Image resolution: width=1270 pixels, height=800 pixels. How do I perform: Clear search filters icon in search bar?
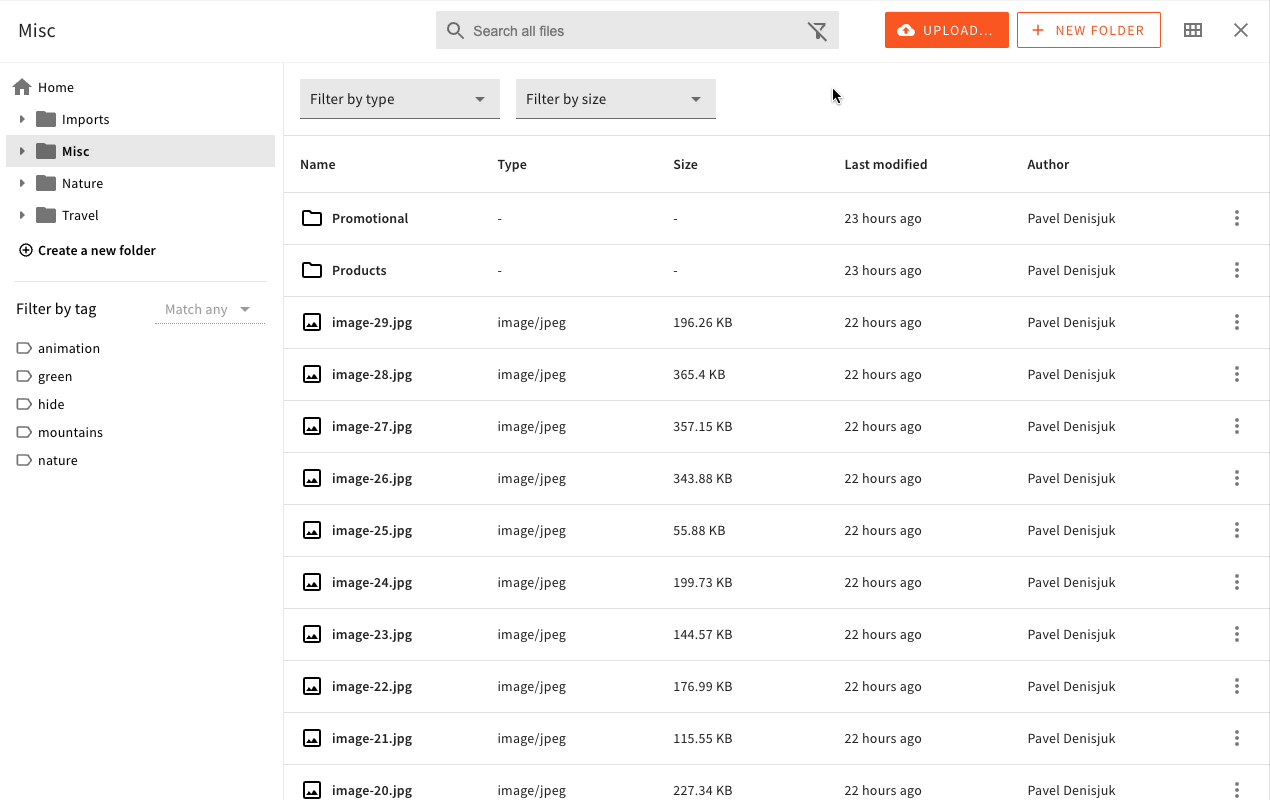[817, 31]
